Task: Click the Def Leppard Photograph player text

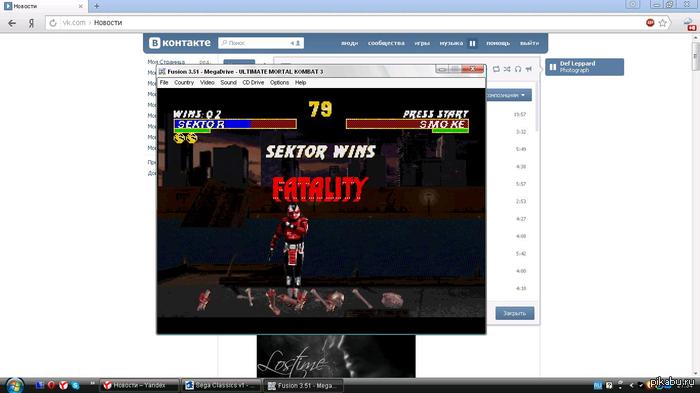Action: pos(577,67)
